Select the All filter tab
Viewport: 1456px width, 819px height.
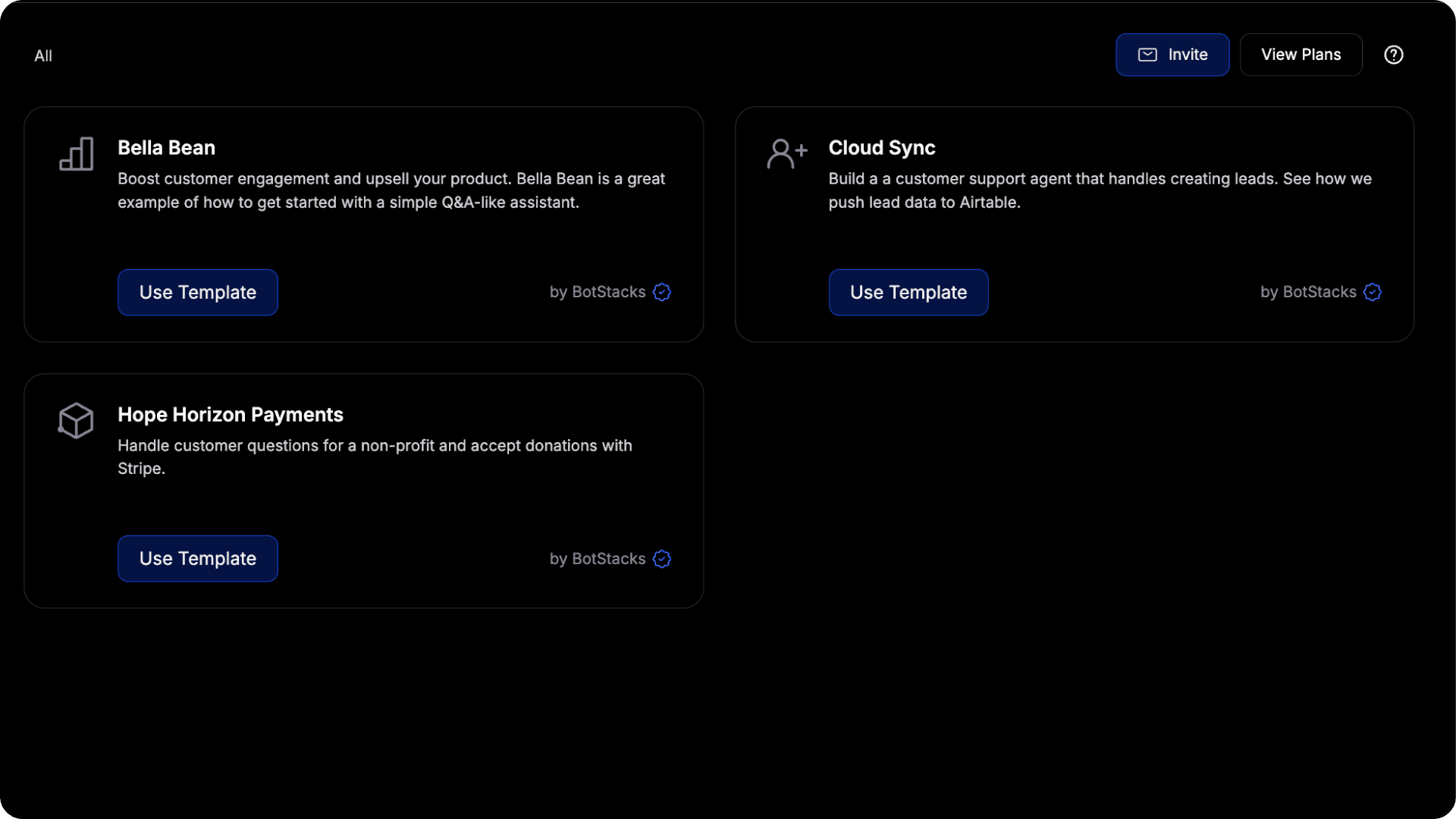pos(43,55)
